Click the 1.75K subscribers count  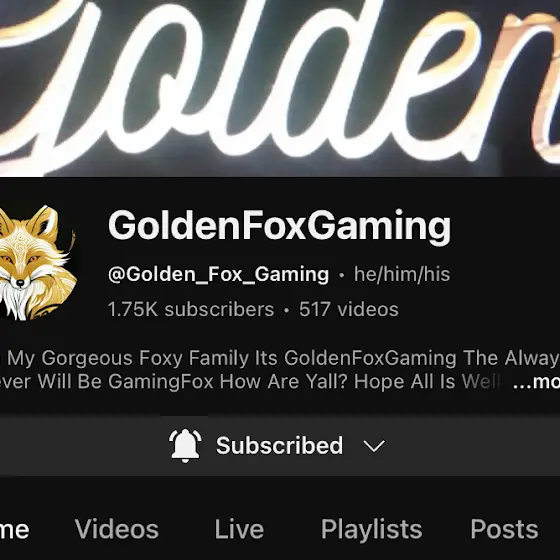click(x=191, y=309)
